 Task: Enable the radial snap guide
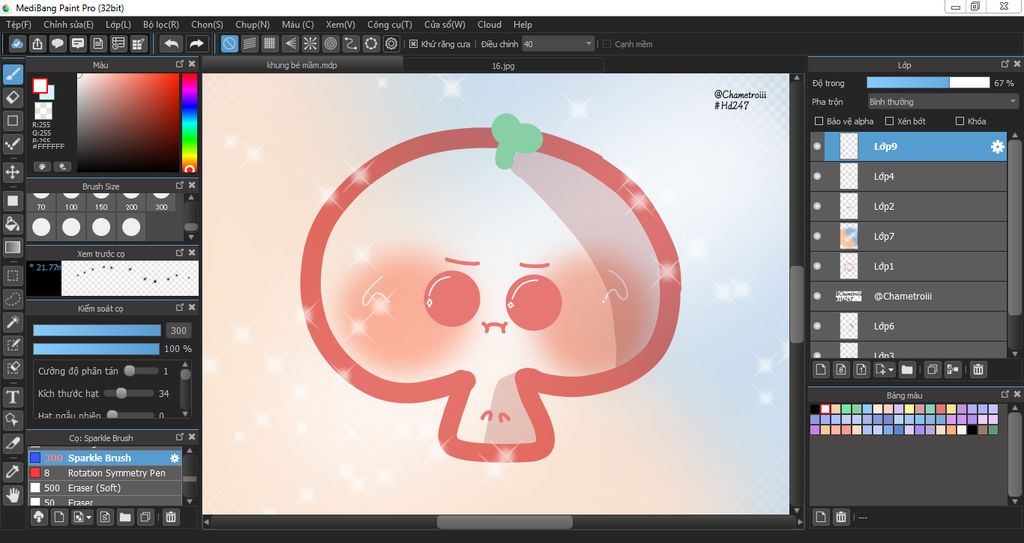click(x=310, y=44)
